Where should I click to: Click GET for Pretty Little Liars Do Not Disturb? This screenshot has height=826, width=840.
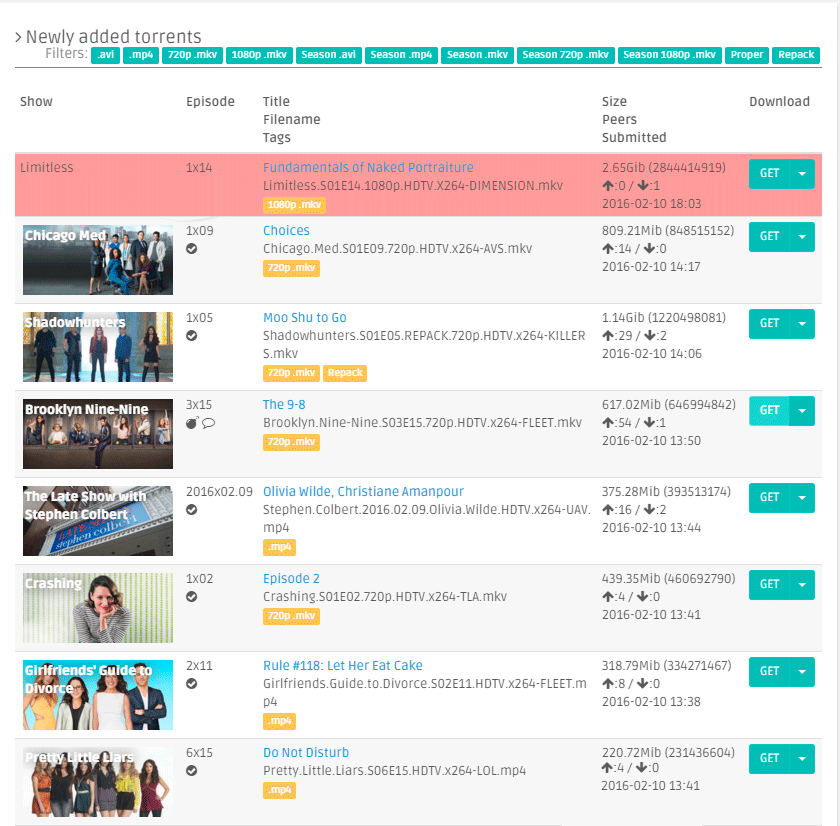coord(769,759)
